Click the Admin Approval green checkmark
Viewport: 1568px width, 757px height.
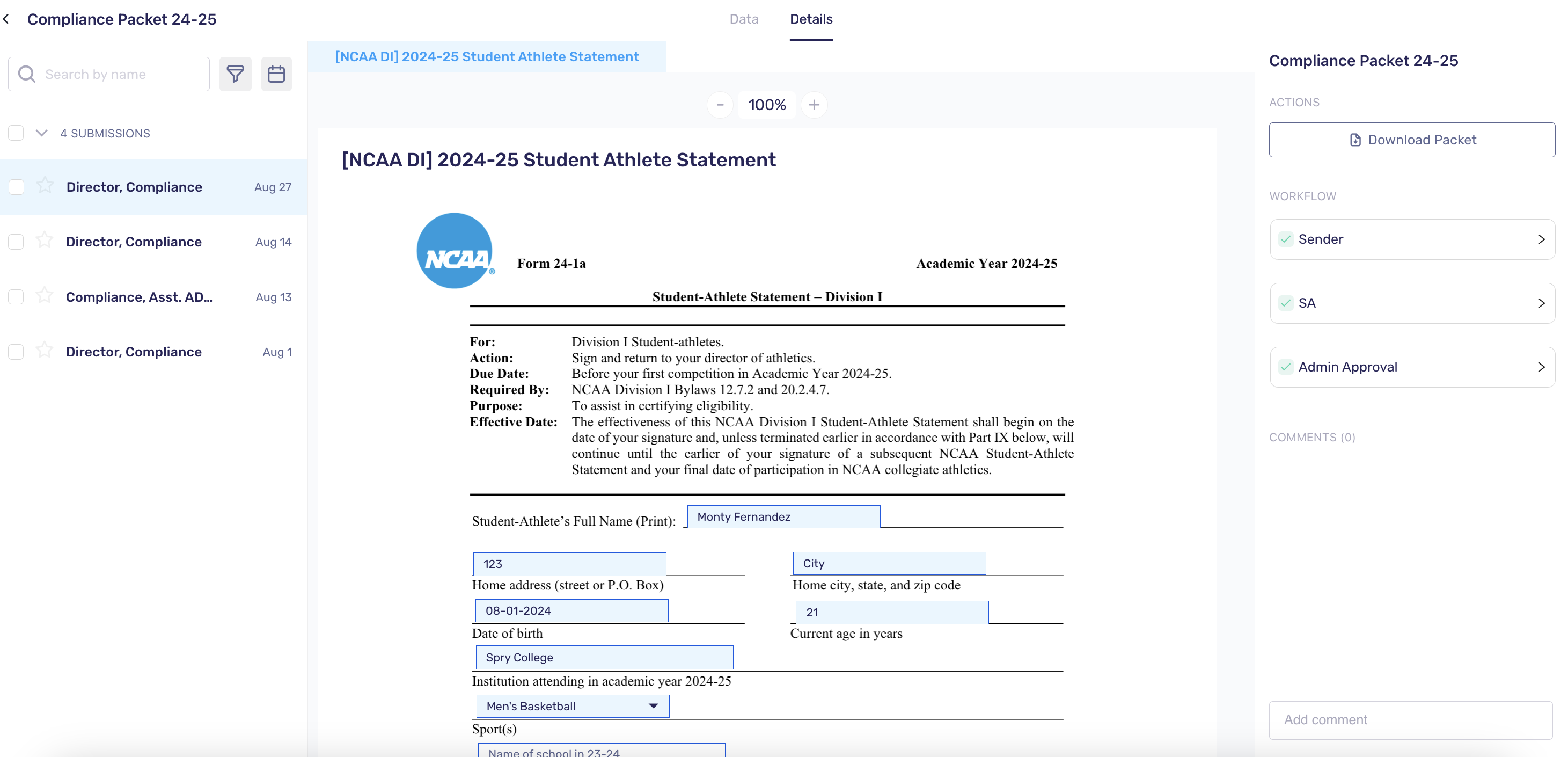(1286, 367)
